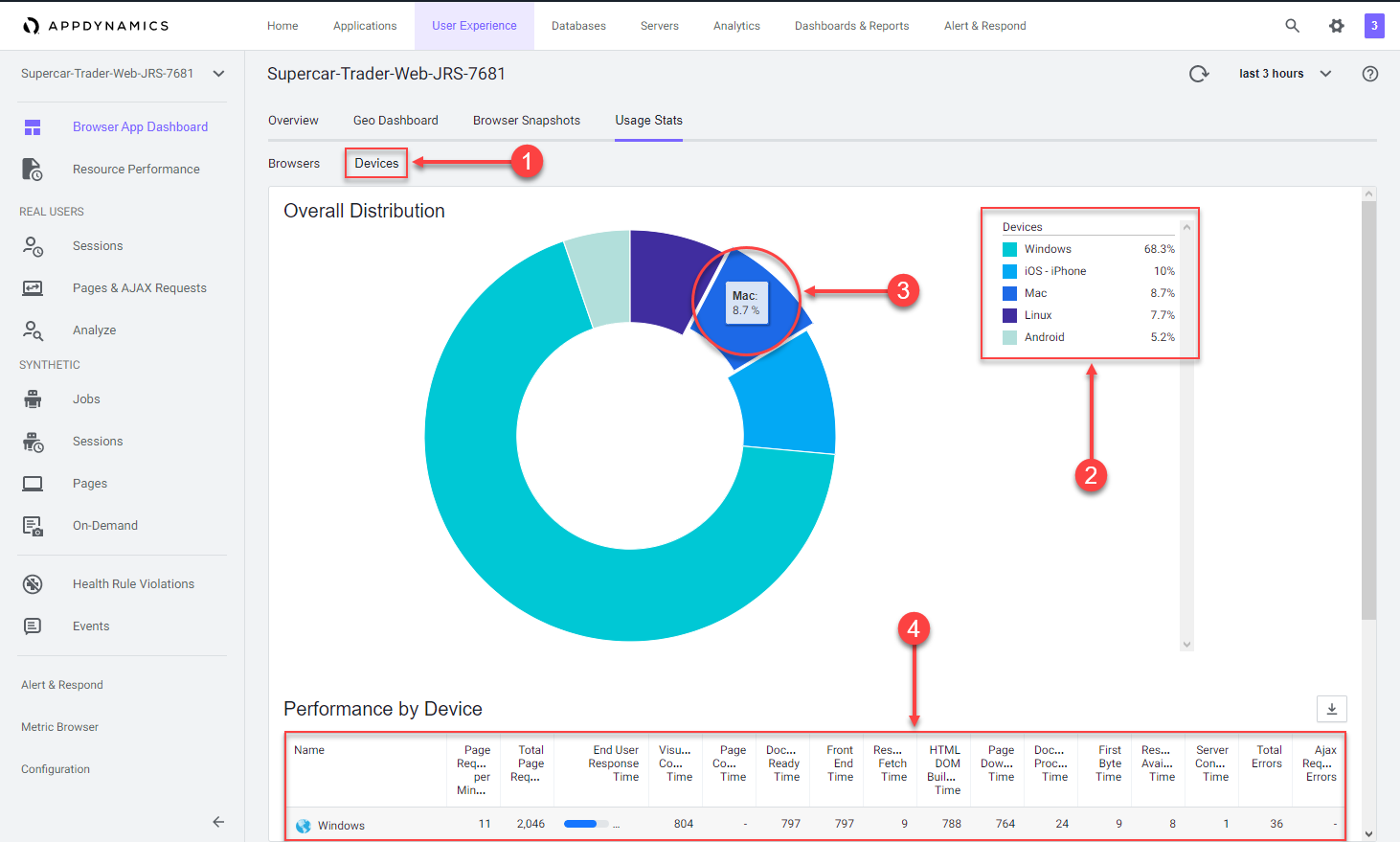Click the Synthetic Sessions icon
This screenshot has width=1400, height=842.
[x=33, y=442]
